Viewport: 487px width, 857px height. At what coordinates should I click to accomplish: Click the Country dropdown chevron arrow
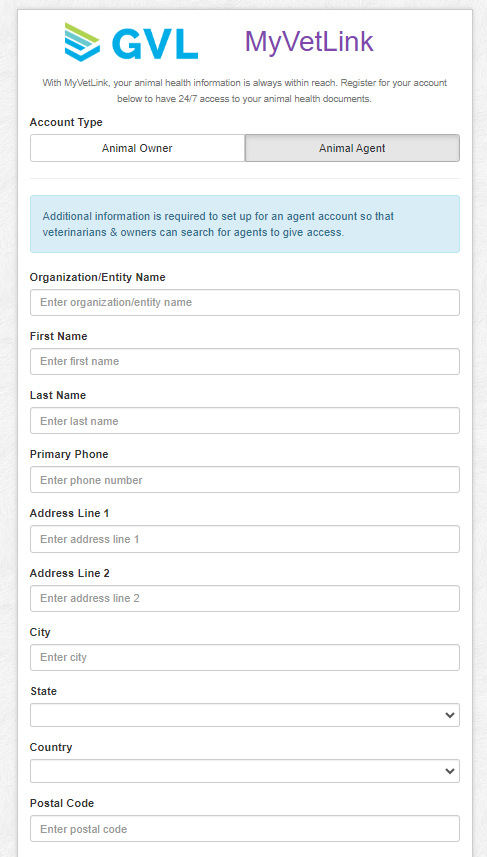pos(450,771)
